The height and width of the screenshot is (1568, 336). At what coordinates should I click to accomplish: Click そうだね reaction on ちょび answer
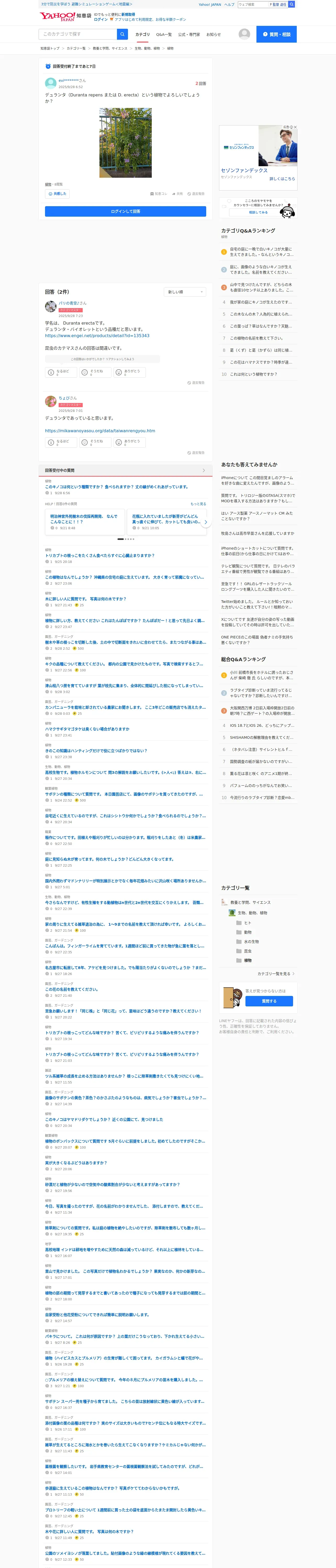95,442
